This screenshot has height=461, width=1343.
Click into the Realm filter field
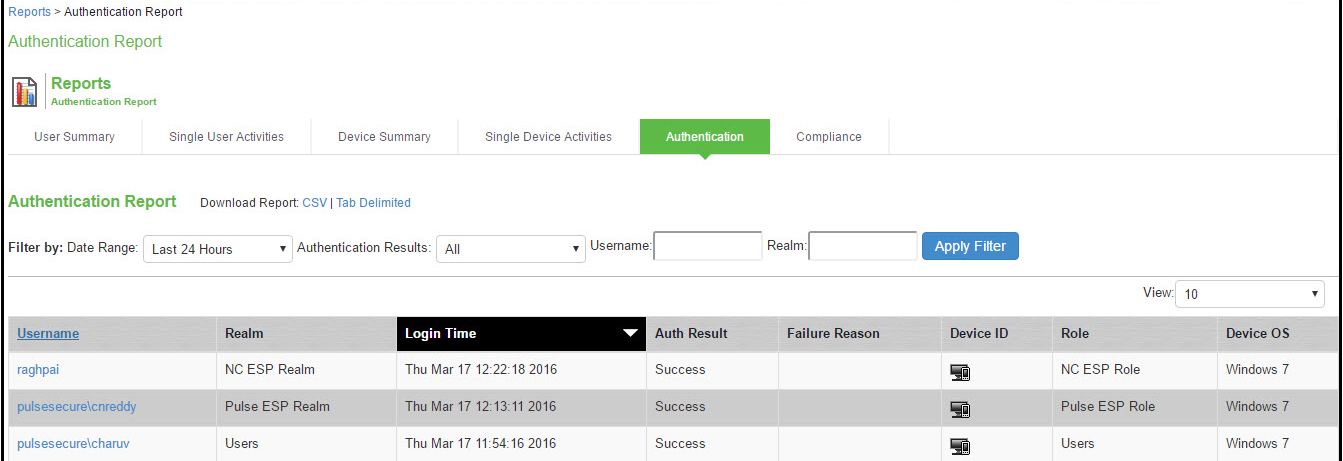tap(862, 246)
